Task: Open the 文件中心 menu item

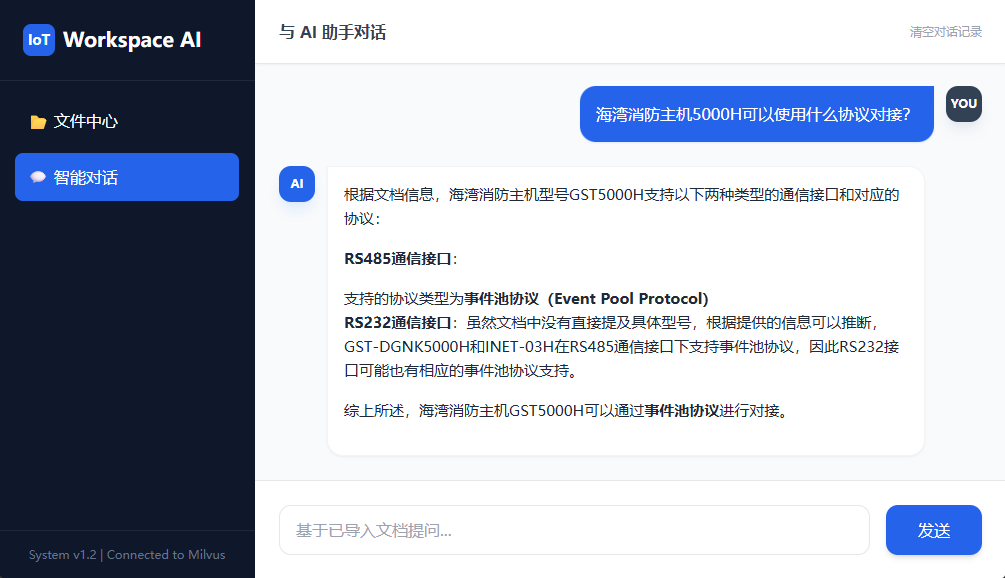Action: coord(127,122)
